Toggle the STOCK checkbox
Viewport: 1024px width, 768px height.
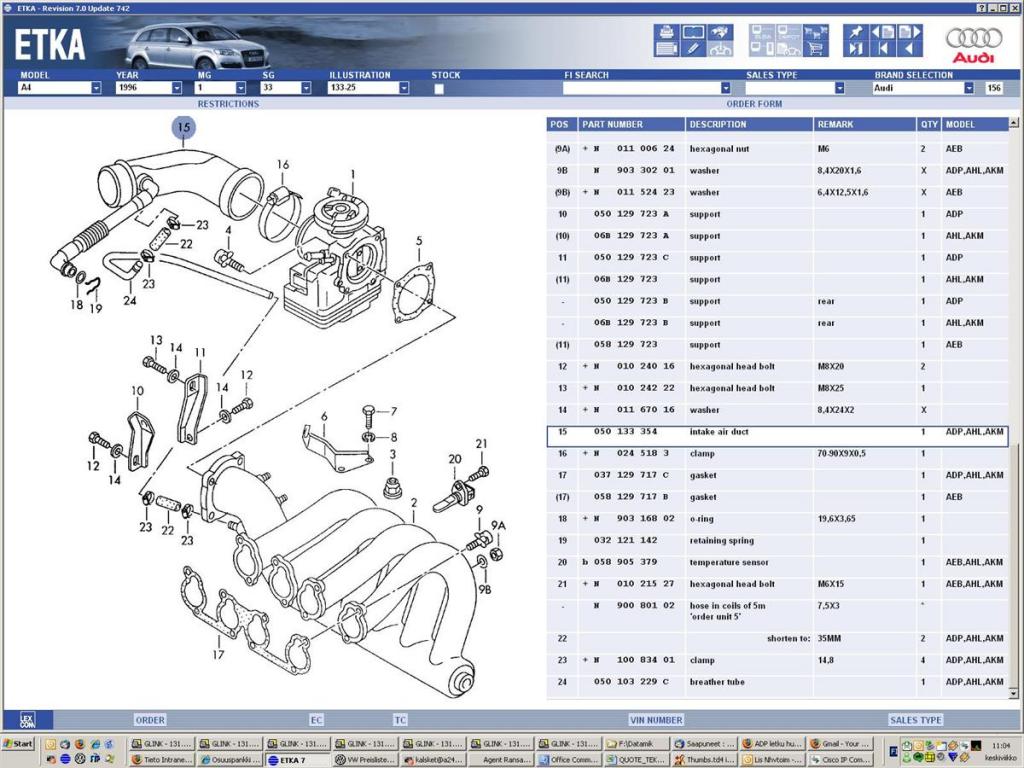pyautogui.click(x=439, y=89)
